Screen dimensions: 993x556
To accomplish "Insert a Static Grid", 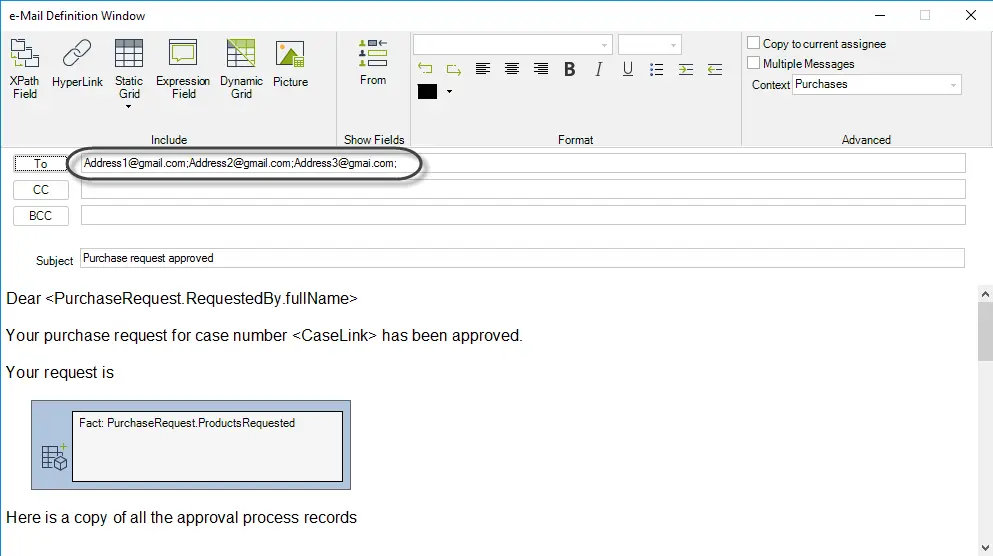I will 129,68.
